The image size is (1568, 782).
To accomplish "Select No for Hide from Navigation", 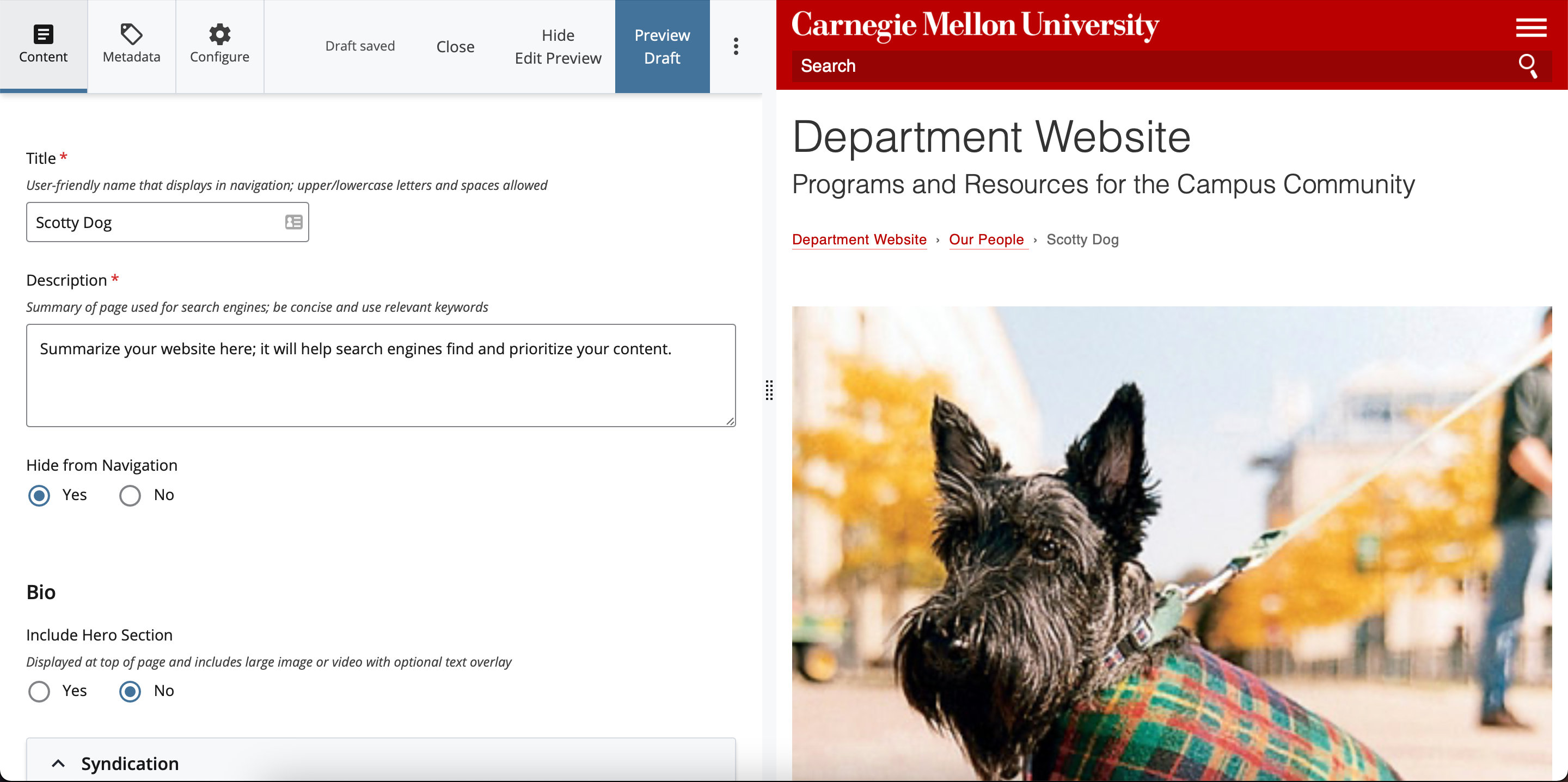I will (129, 495).
